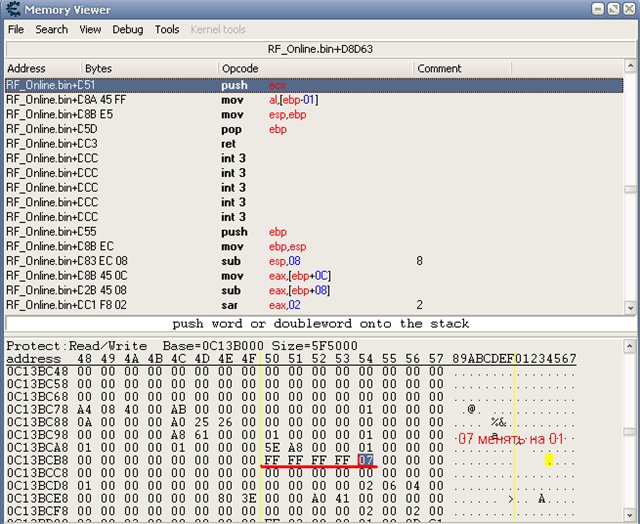Click byte 0A in row 0C13BC88
Viewport: 640px width, 524px height.
[x=84, y=422]
